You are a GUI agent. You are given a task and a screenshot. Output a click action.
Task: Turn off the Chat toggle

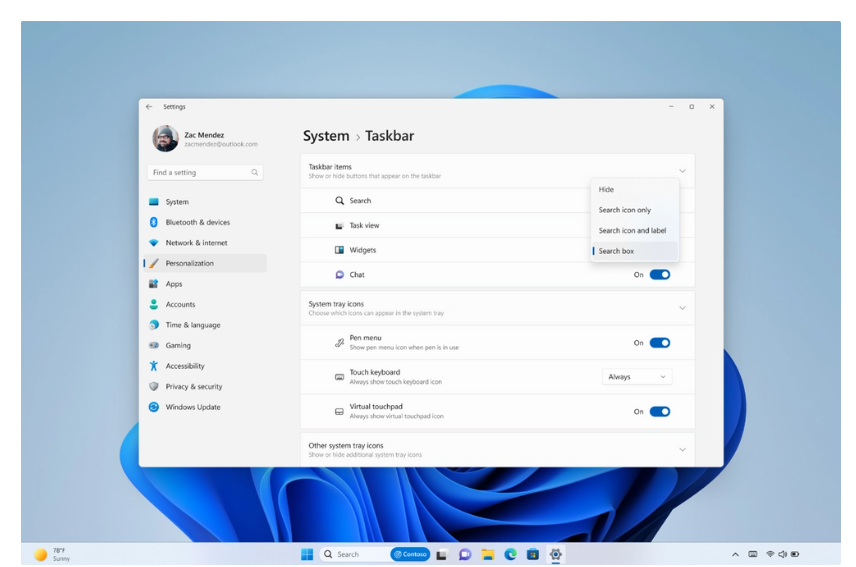click(659, 274)
